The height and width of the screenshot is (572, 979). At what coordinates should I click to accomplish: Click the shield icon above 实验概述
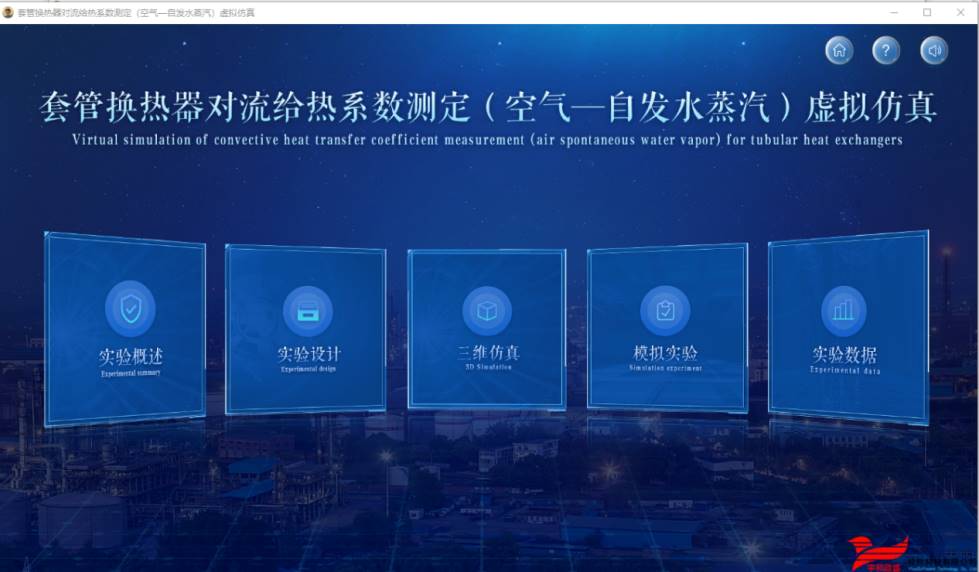tap(130, 309)
